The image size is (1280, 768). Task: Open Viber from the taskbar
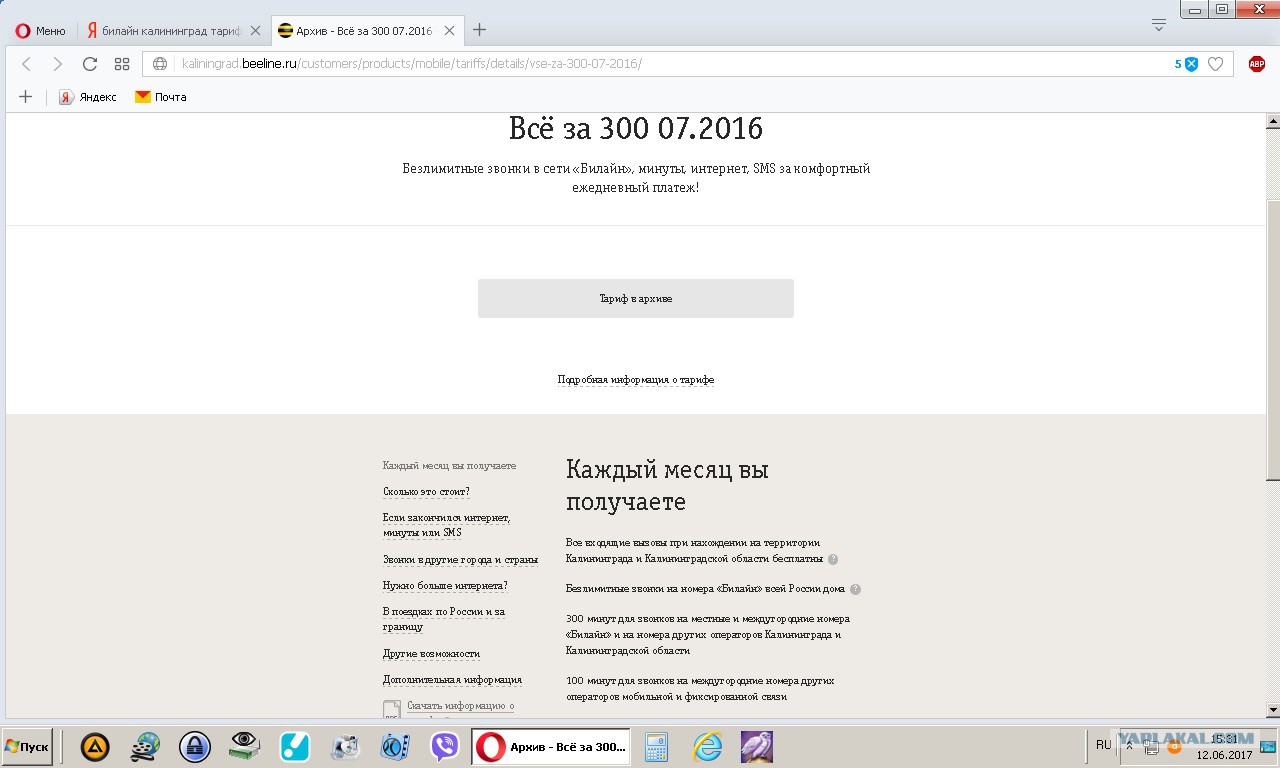coord(445,747)
